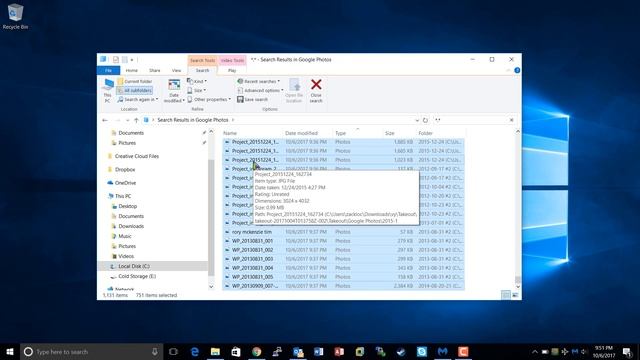Switch to the Play tab under Video Tools
This screenshot has width=640, height=360.
click(x=232, y=70)
